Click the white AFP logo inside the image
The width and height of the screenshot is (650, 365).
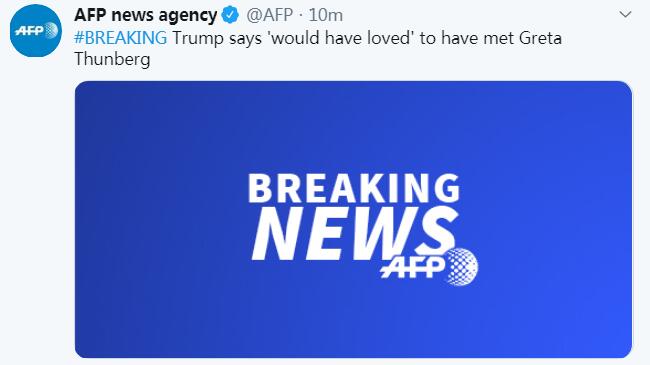pos(429,267)
